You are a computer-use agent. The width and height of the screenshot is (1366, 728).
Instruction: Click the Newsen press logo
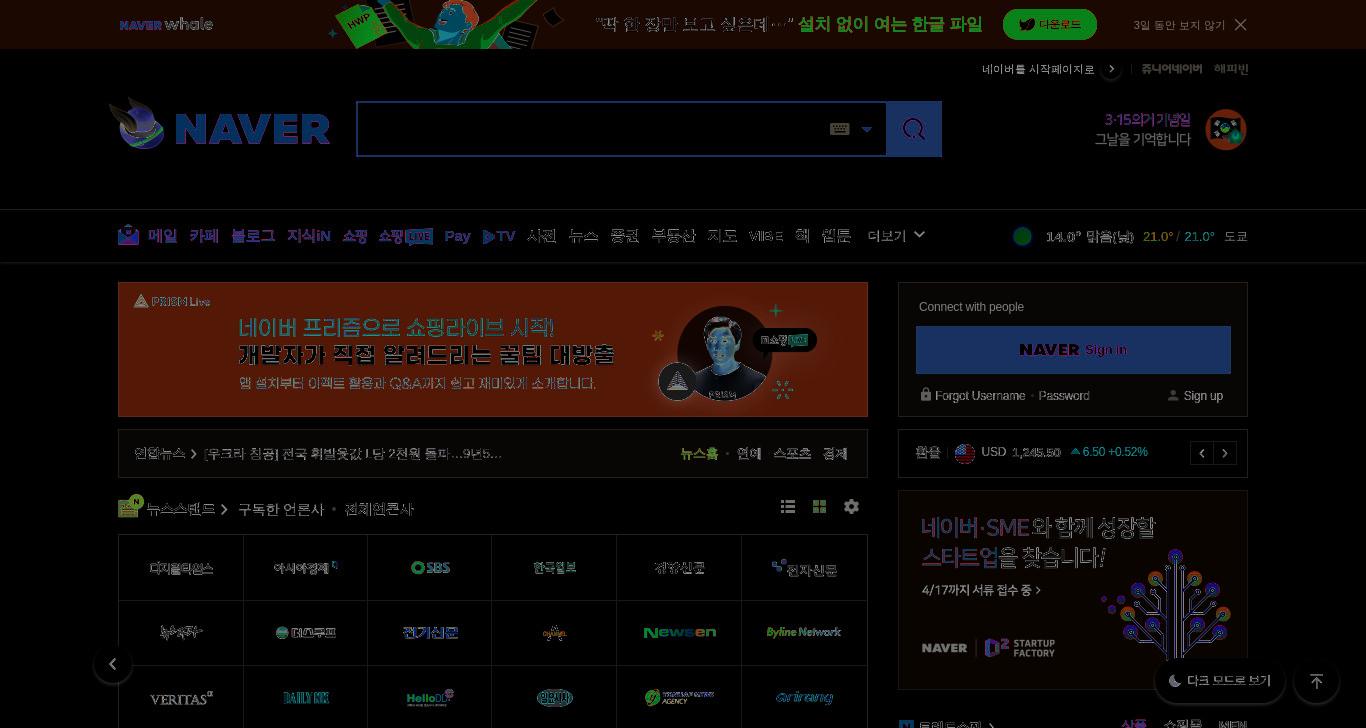[x=680, y=632]
